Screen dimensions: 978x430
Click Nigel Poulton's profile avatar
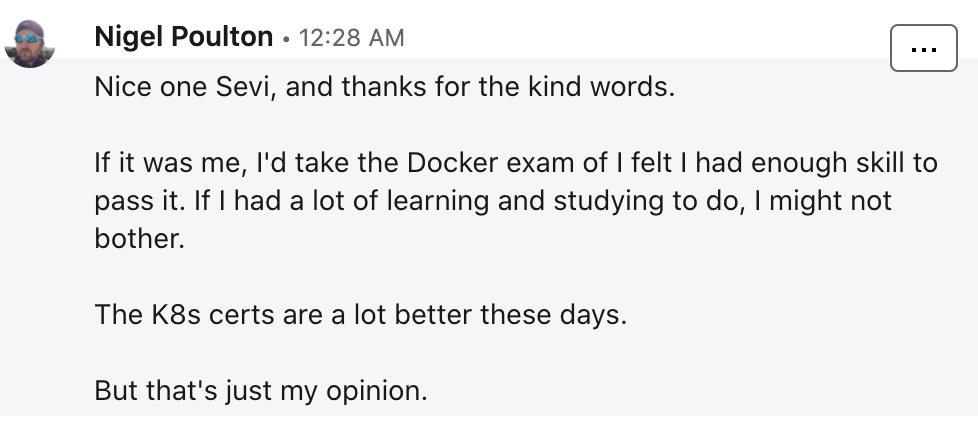coord(29,43)
